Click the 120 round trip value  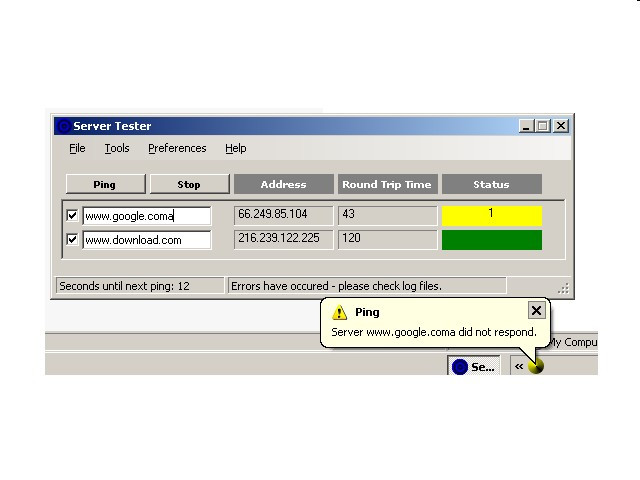pyautogui.click(x=387, y=239)
